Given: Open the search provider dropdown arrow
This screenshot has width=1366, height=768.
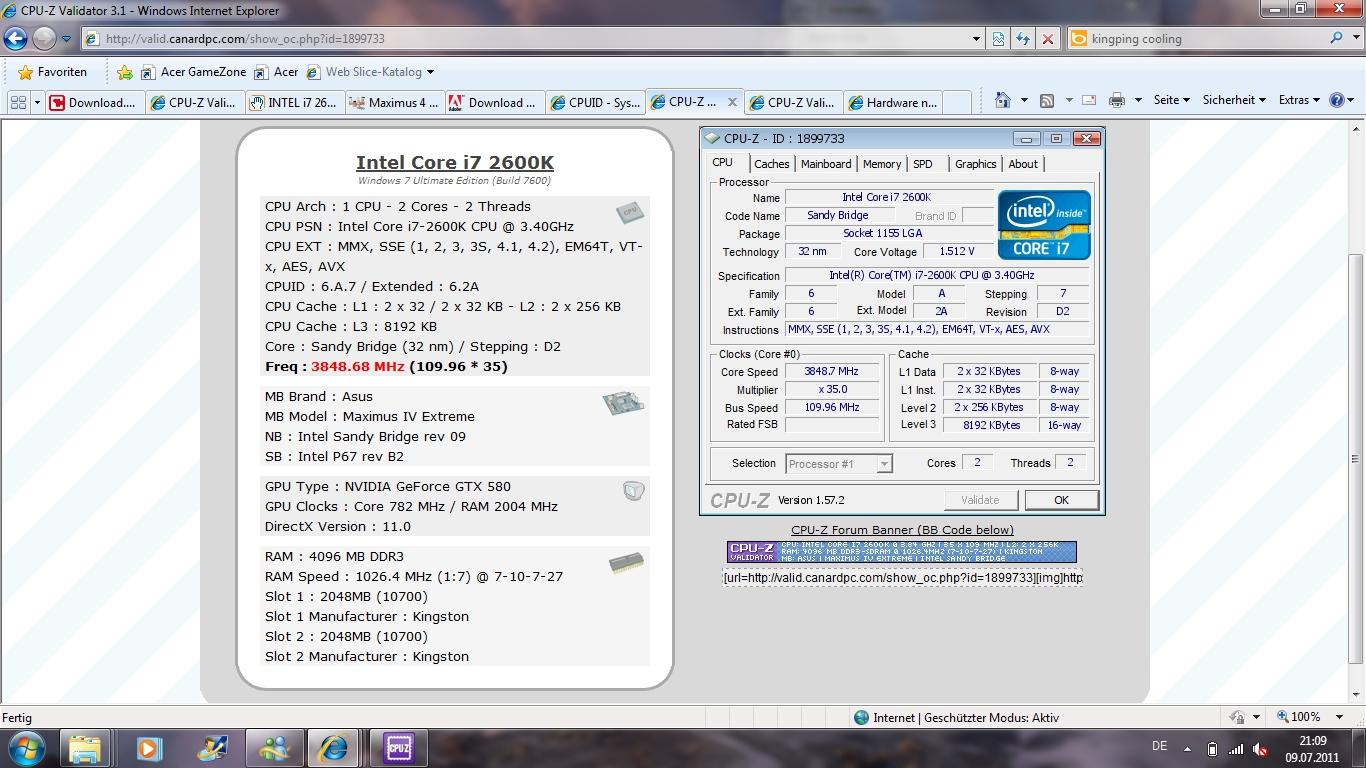Looking at the screenshot, I should (x=1354, y=39).
